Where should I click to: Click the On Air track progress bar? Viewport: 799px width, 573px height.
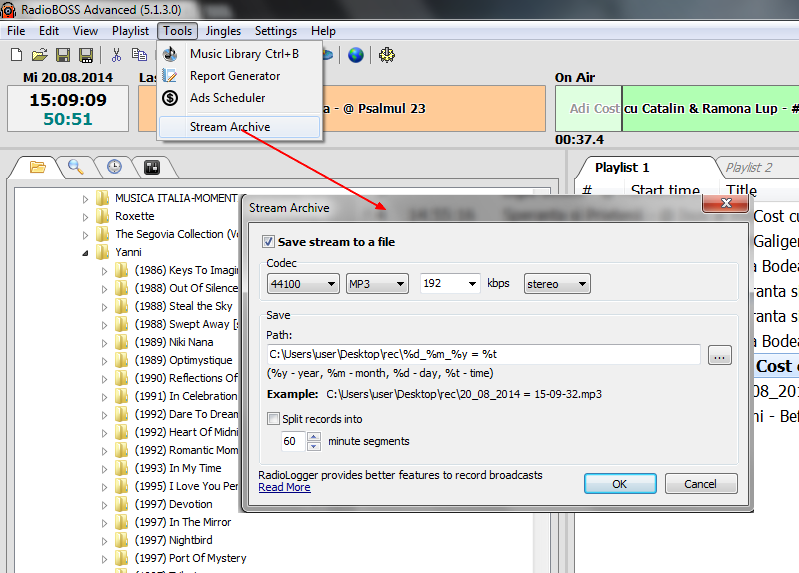677,109
